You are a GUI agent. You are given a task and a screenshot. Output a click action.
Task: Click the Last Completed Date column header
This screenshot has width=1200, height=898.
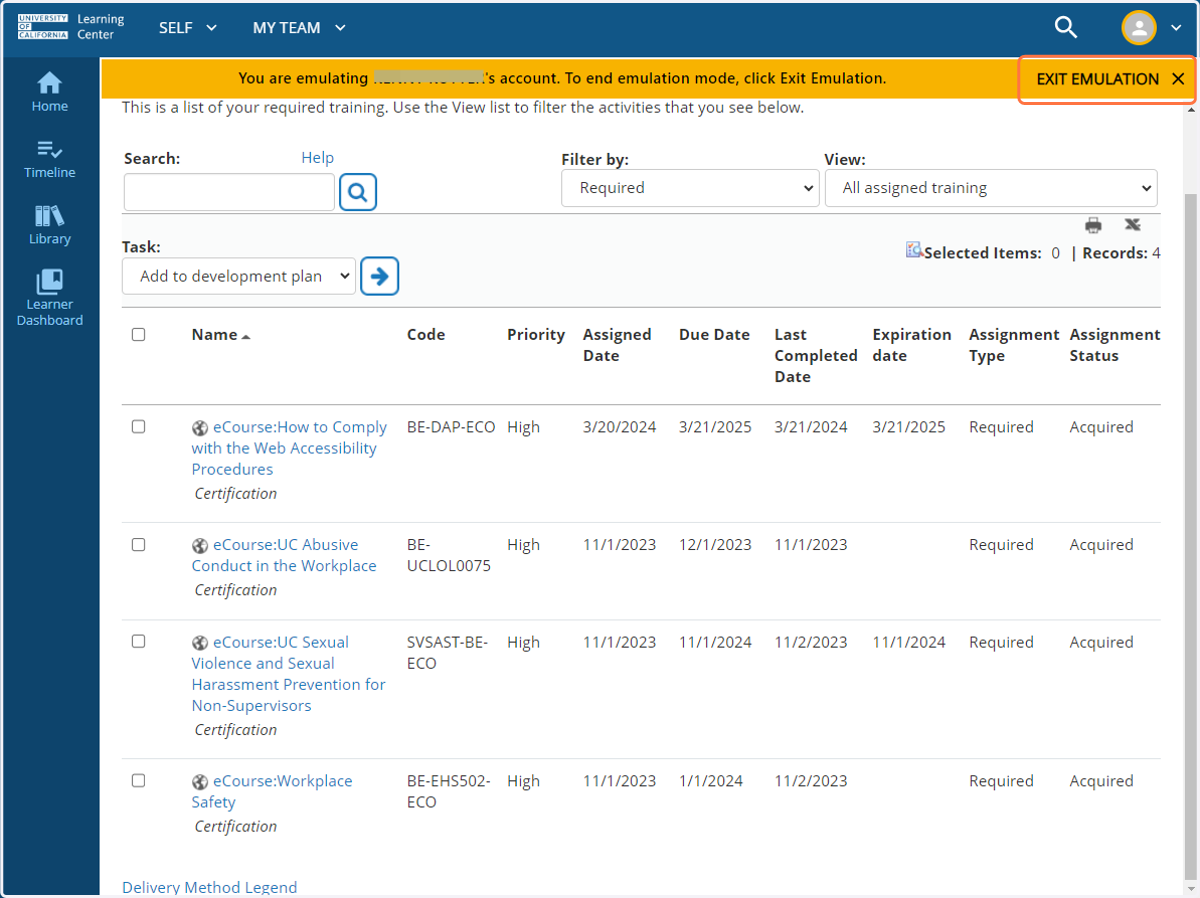coord(816,356)
